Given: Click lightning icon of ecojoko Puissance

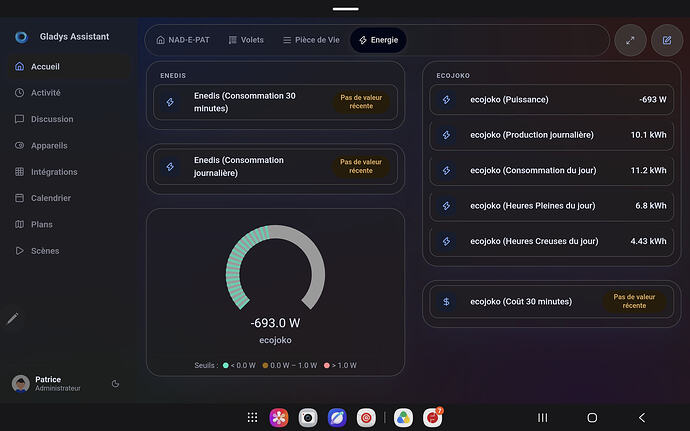Looking at the screenshot, I should point(446,99).
